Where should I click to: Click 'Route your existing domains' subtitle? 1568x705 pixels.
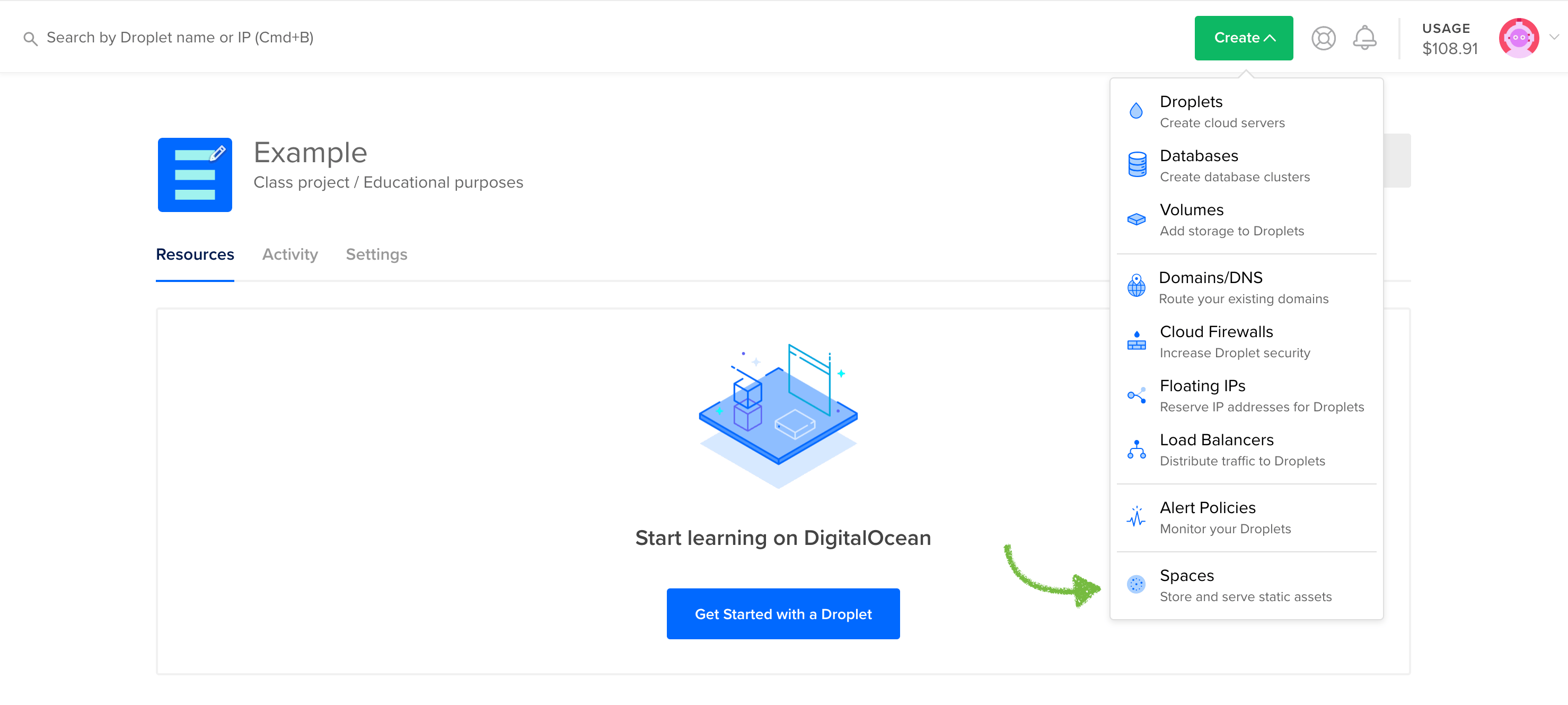point(1243,299)
